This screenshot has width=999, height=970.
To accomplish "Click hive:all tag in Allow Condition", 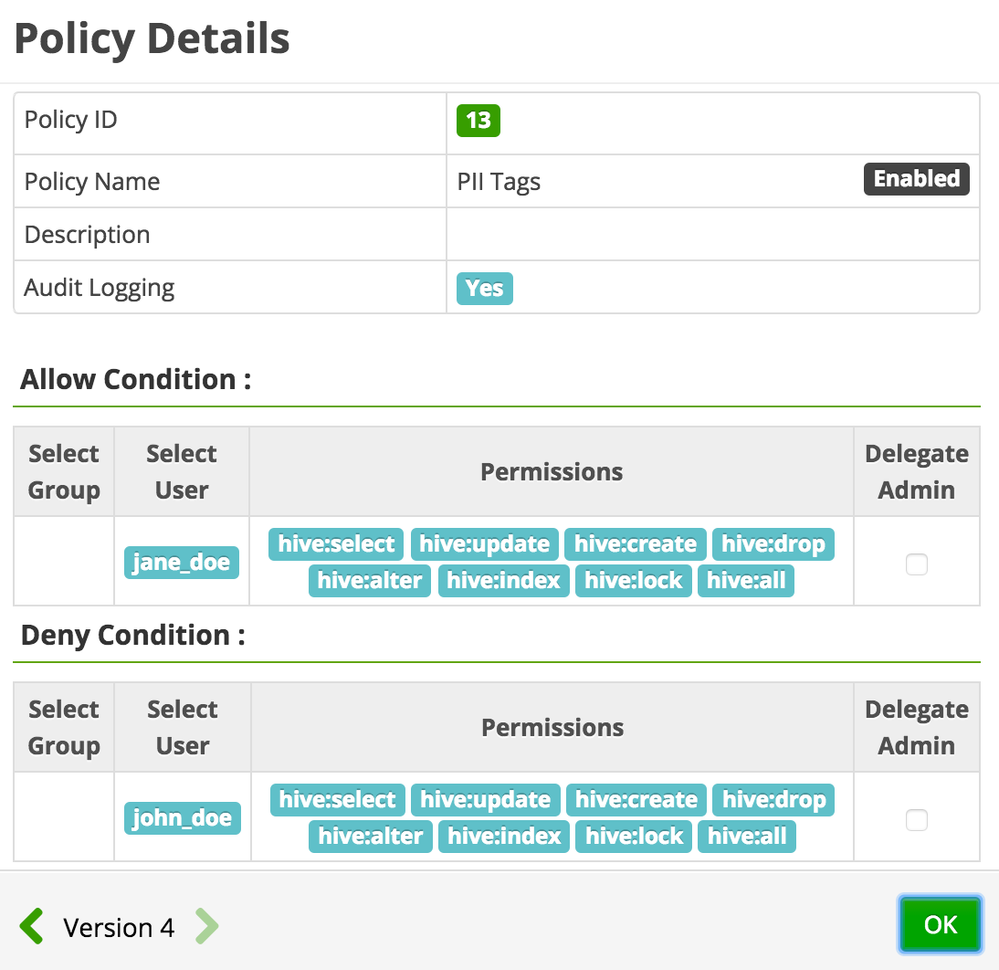I will (746, 580).
